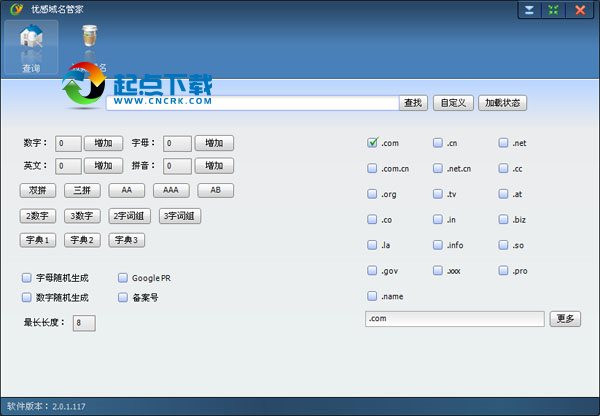Uncheck the .com domain checkbox
This screenshot has height=416, width=600.
(x=372, y=143)
